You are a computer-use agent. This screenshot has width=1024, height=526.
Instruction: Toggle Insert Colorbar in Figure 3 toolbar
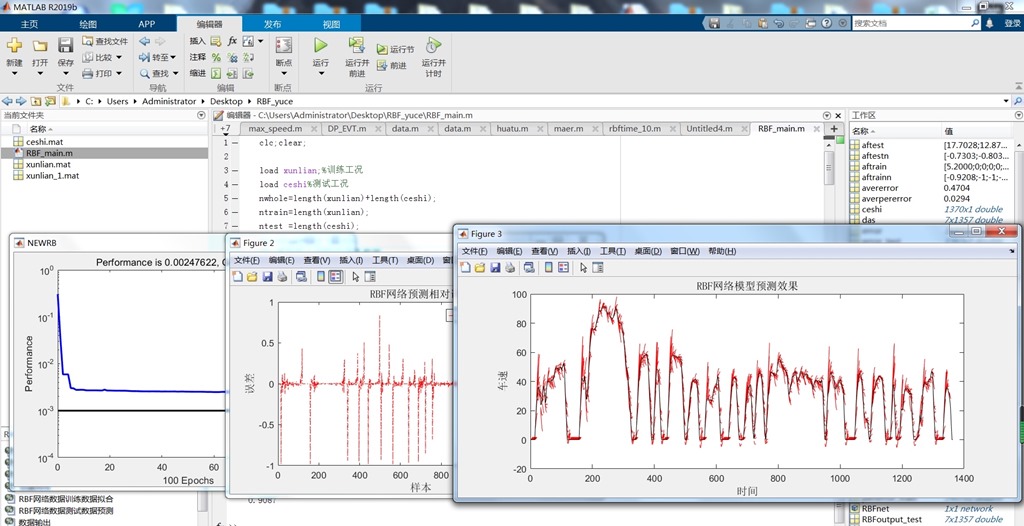pyautogui.click(x=549, y=267)
